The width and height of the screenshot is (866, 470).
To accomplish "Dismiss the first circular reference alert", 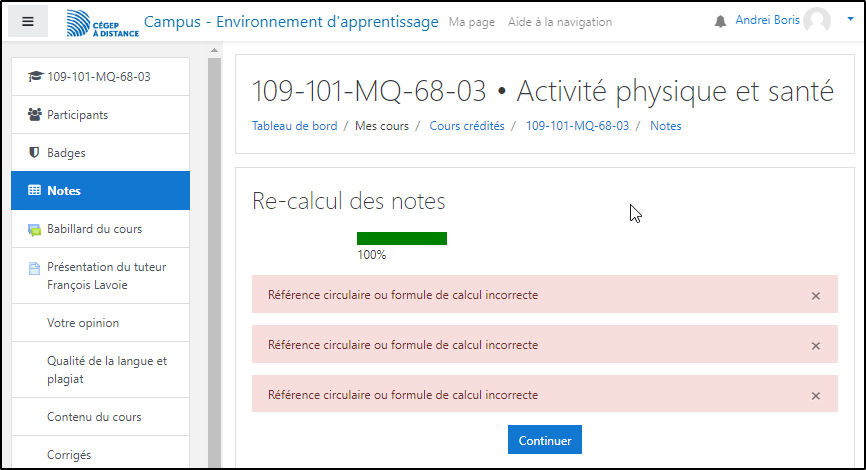I will 816,296.
